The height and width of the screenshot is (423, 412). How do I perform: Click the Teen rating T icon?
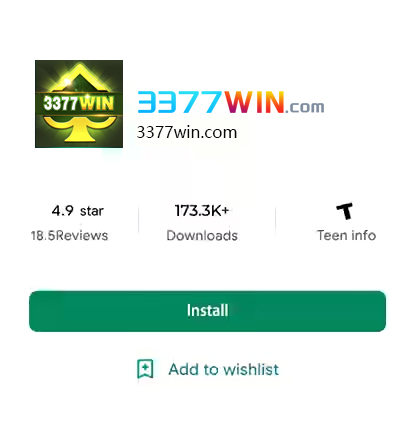click(x=345, y=211)
